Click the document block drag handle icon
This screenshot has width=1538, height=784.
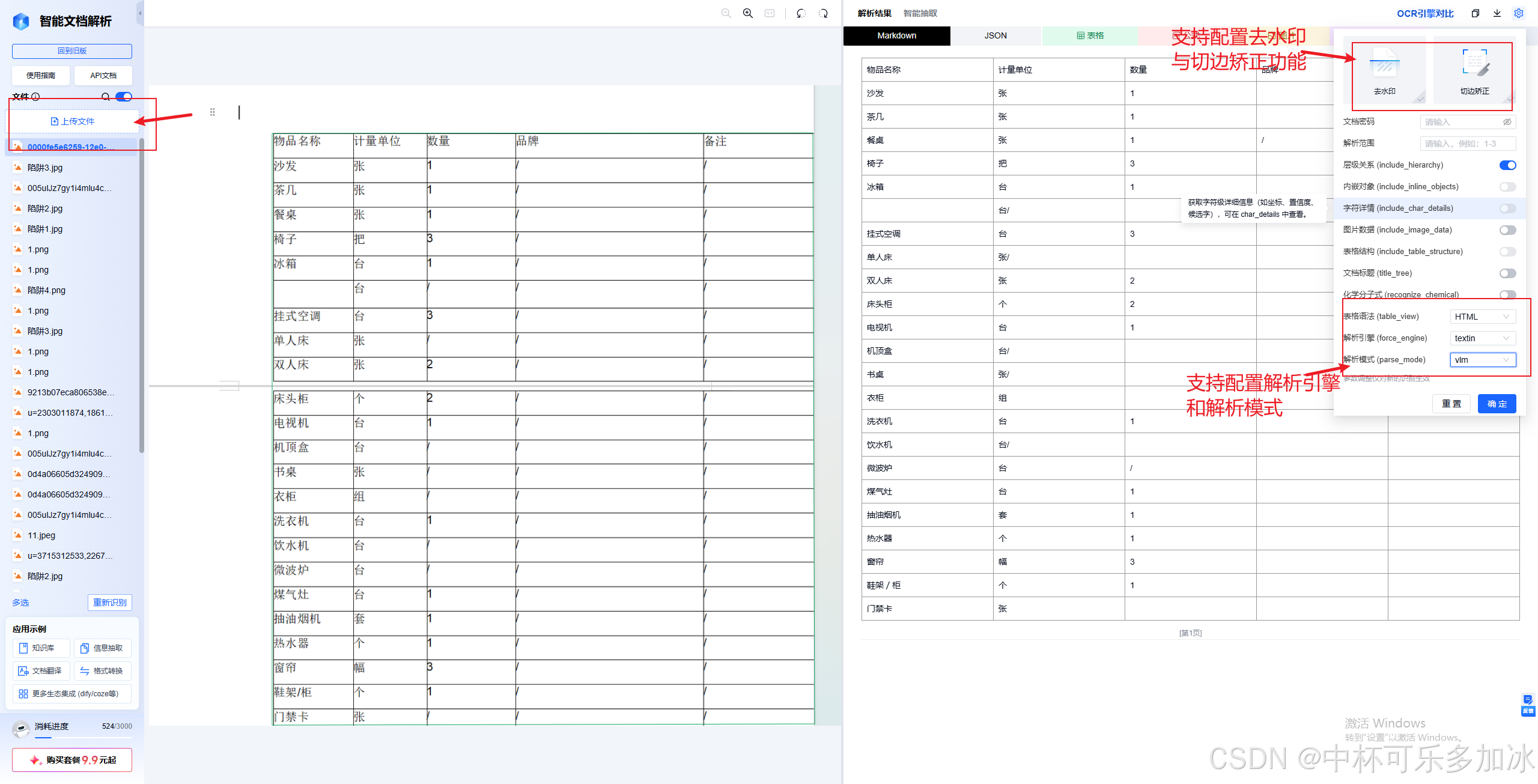coord(212,112)
